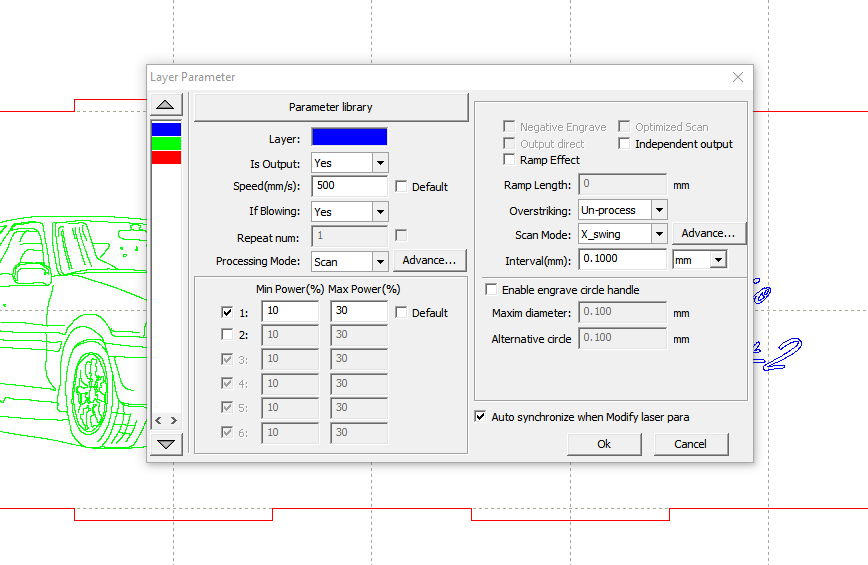Viewport: 868px width, 565px height.
Task: Click the Cancel button
Action: coord(691,444)
